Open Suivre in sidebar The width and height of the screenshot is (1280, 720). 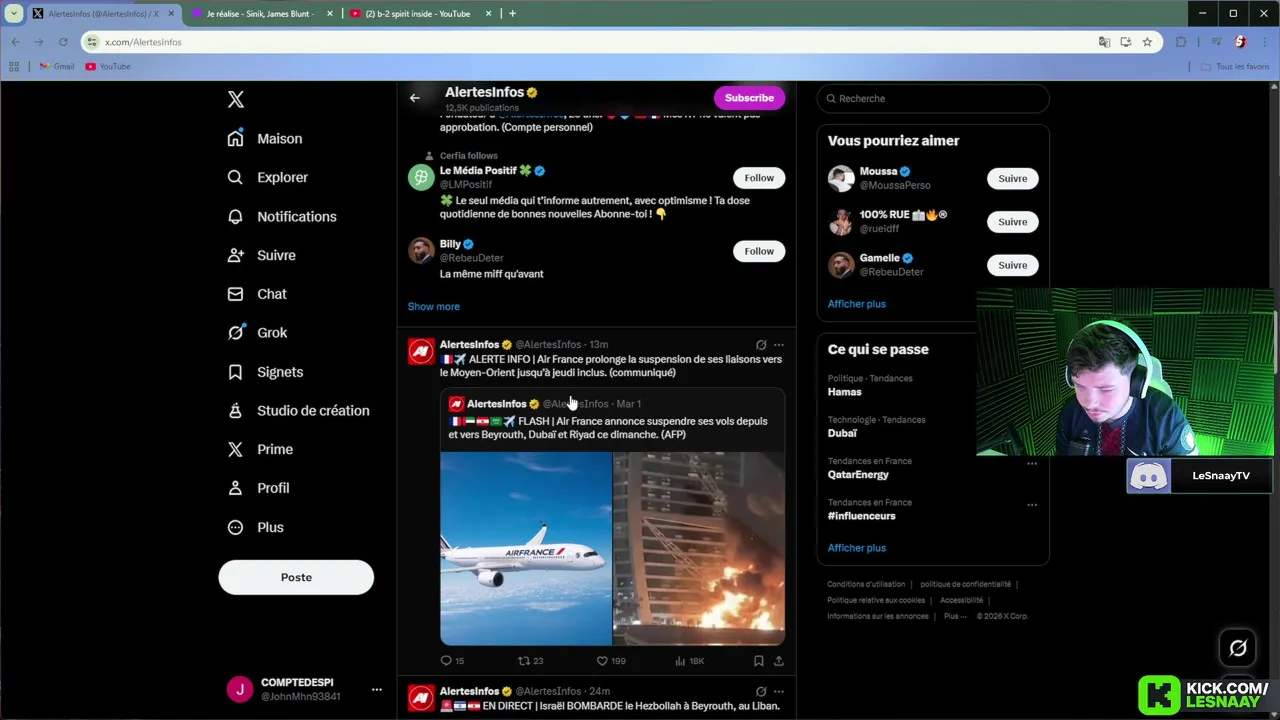click(261, 255)
